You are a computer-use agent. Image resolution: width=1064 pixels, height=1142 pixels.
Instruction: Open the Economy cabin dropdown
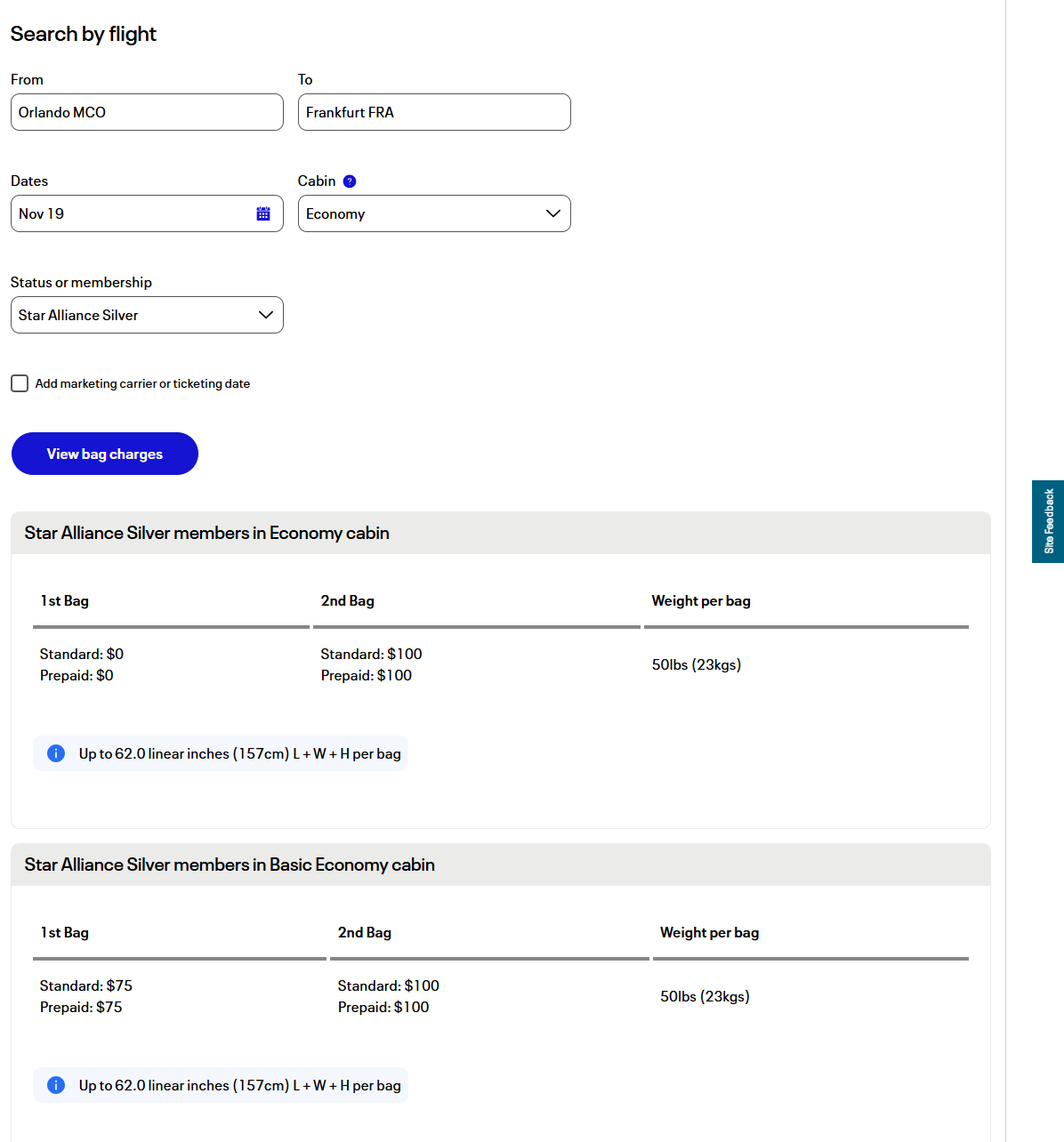click(434, 213)
